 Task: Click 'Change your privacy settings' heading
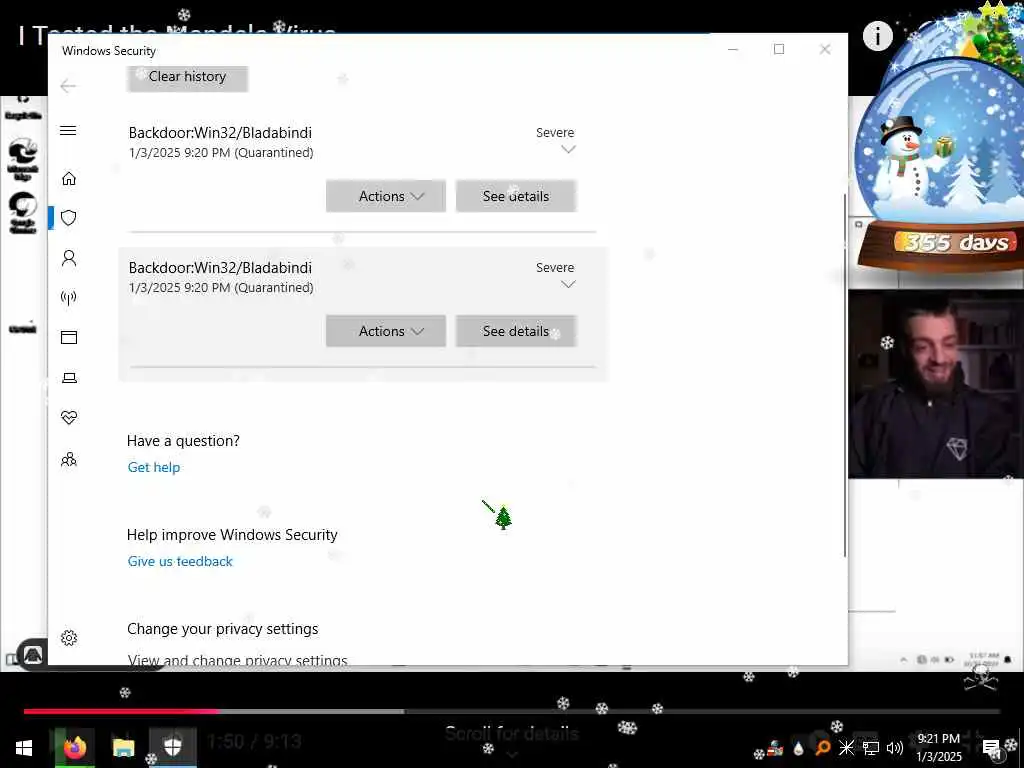coord(223,629)
